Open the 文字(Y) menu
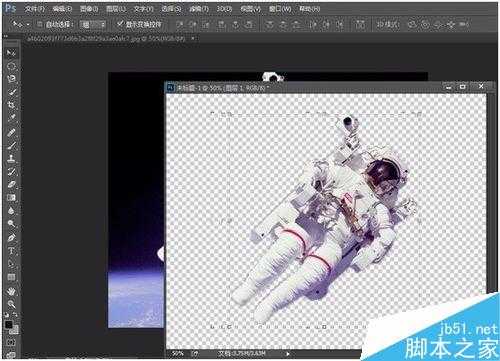The height and width of the screenshot is (361, 500). click(x=143, y=9)
